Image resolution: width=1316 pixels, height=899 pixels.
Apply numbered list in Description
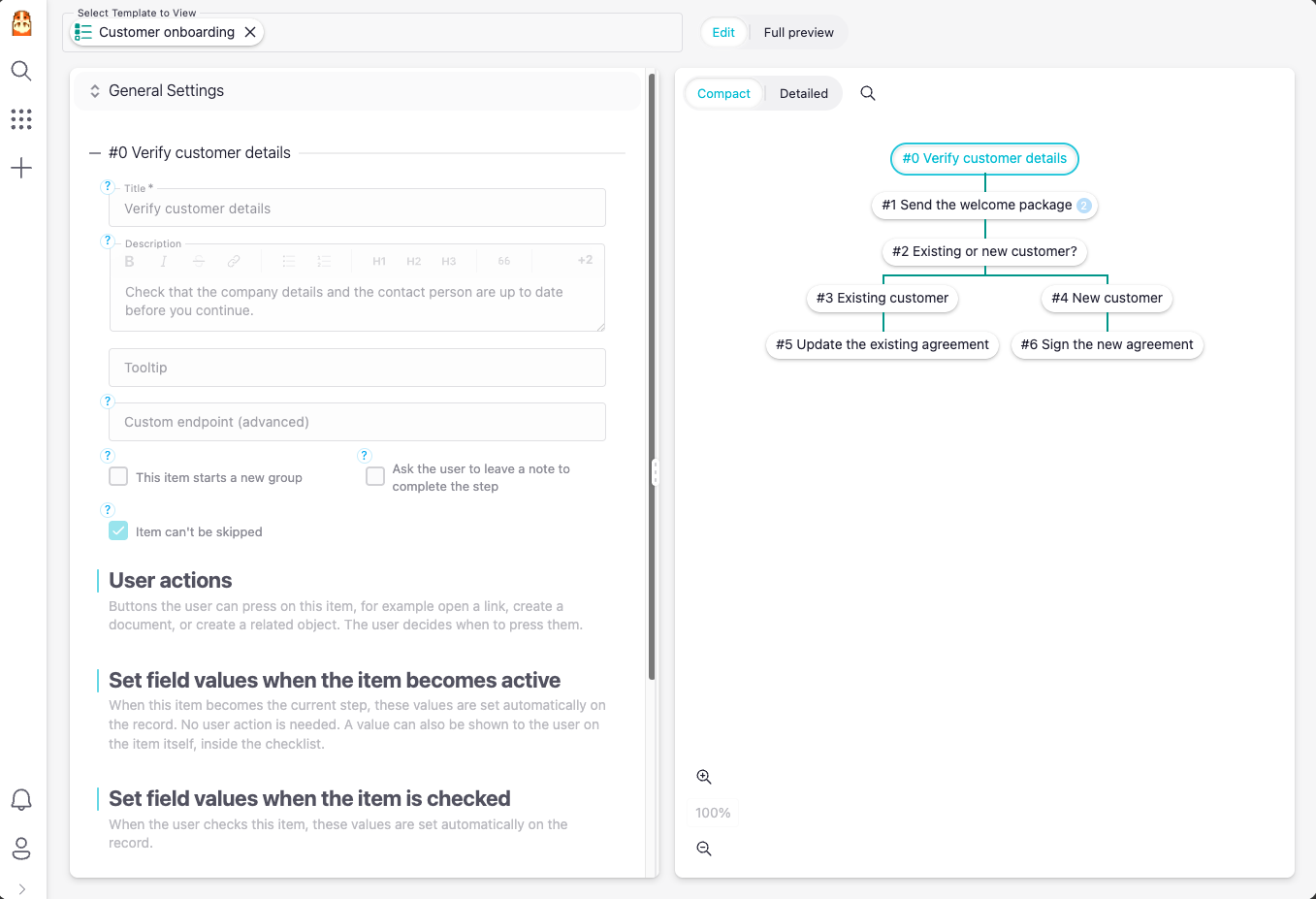[324, 261]
